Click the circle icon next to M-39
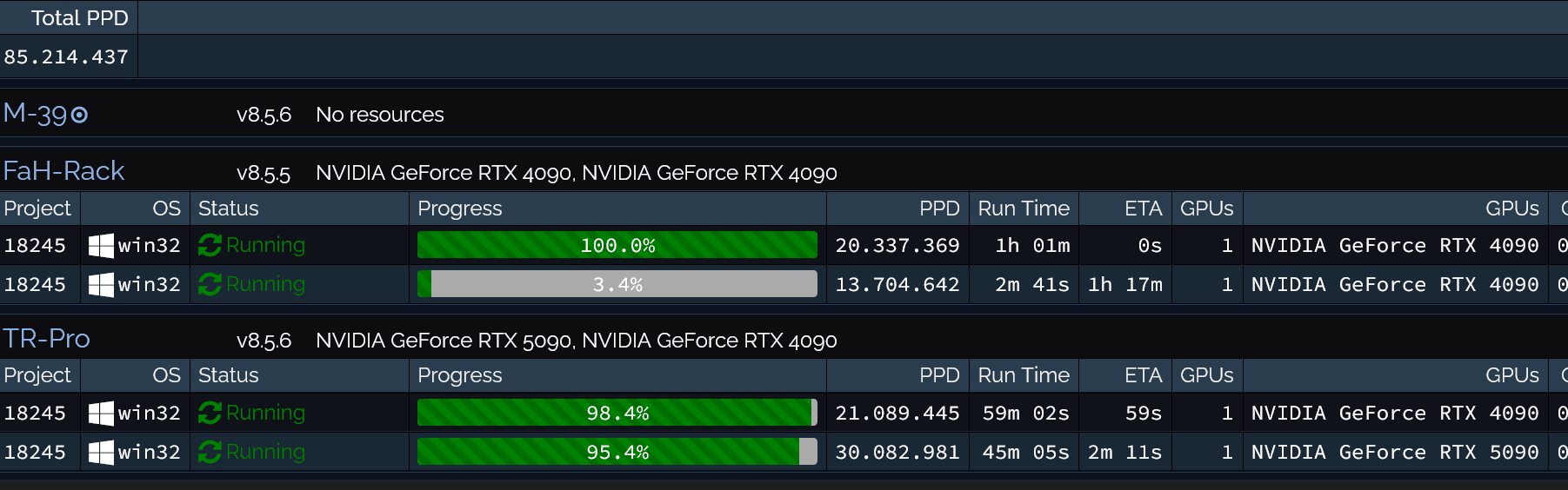Screen dimensions: 1568x490 click(x=79, y=115)
